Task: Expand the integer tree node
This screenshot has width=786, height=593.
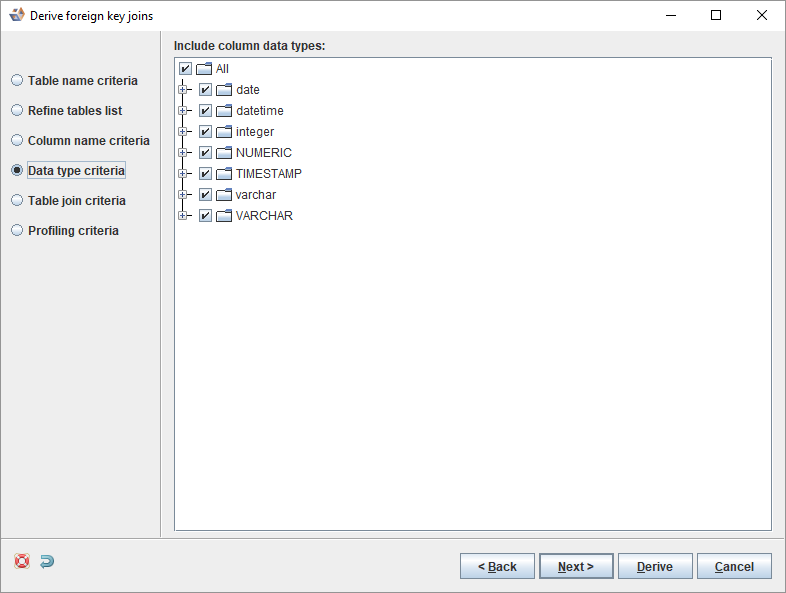Action: coord(183,132)
